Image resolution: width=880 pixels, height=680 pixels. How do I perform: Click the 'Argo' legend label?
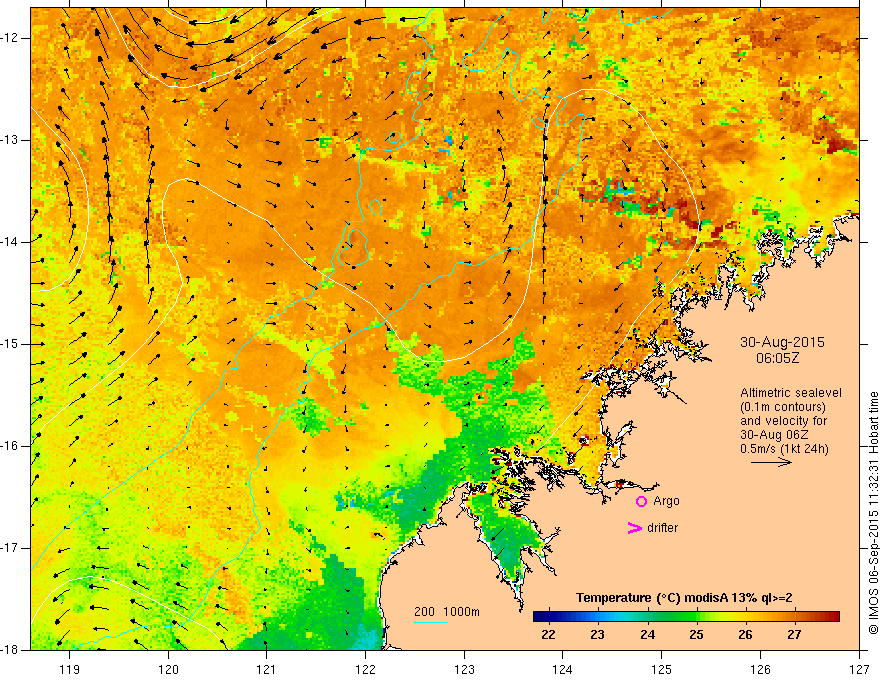tap(666, 501)
